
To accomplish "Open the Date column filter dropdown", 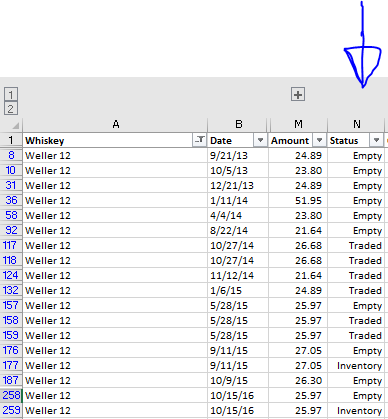I will point(260,140).
